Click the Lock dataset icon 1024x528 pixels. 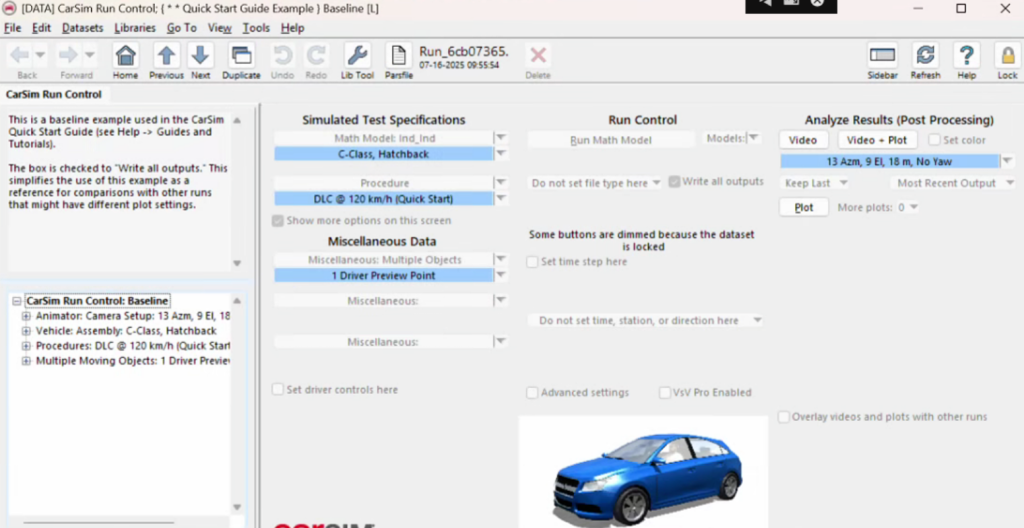click(x=1007, y=57)
